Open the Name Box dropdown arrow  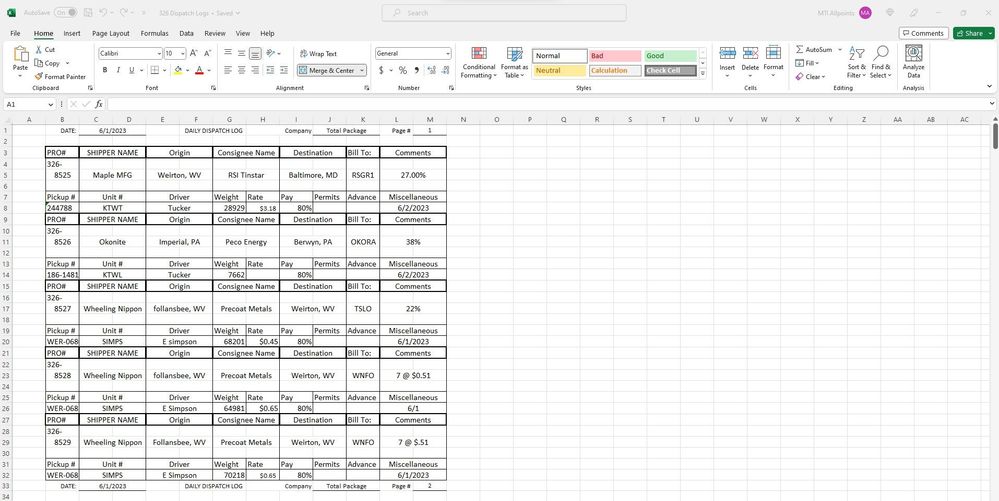tap(50, 104)
